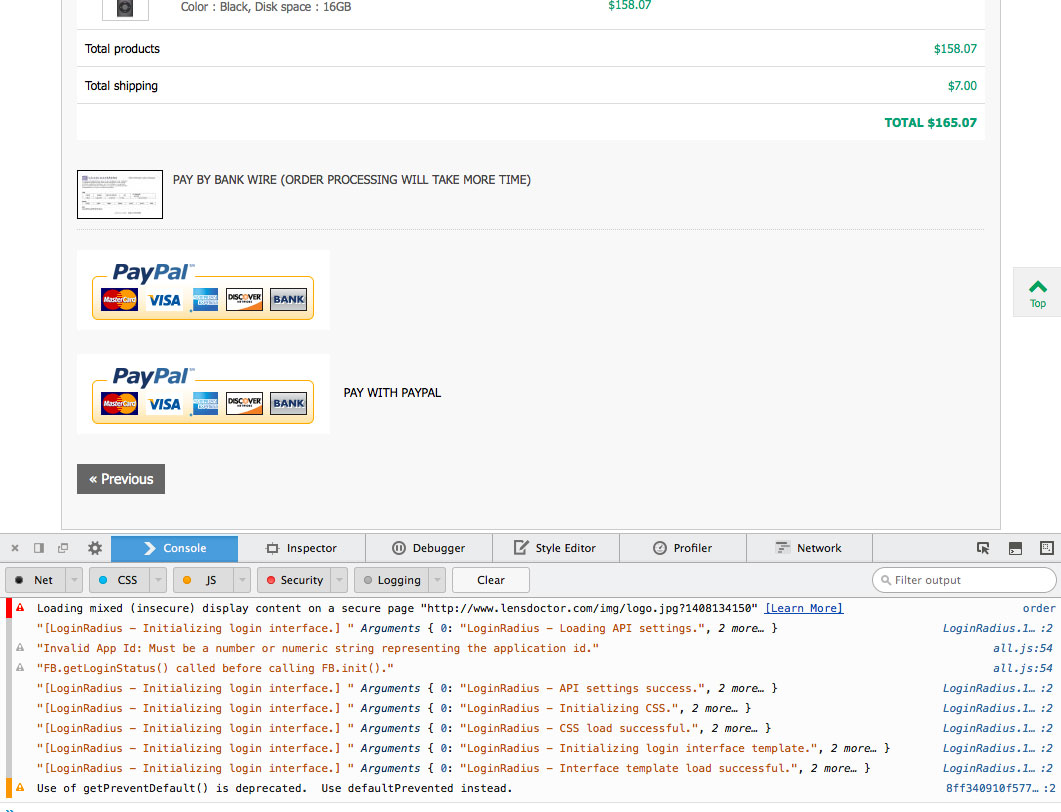Click the dock-to-side devtools icon
The width and height of the screenshot is (1061, 812).
[39, 548]
